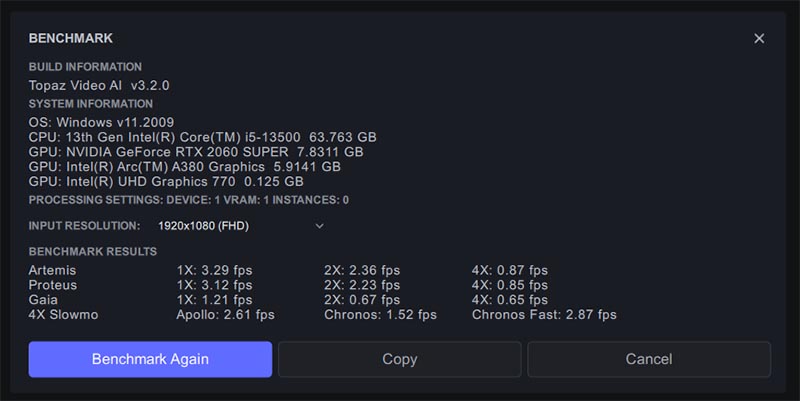This screenshot has width=800, height=401.
Task: Click the NVIDIA GeForce RTX 2060 SUPER line
Action: coord(196,152)
